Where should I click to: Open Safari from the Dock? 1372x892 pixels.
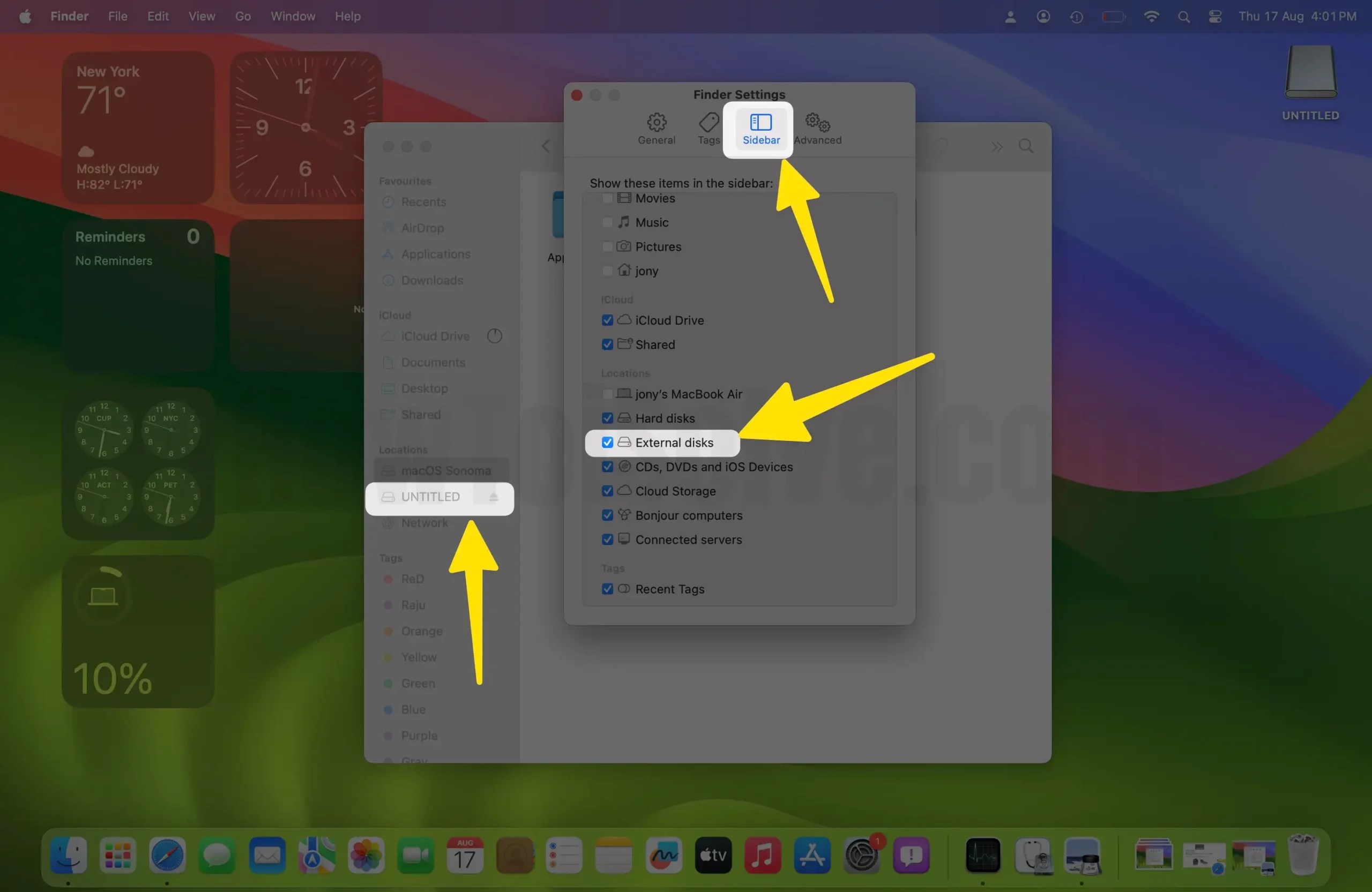(x=167, y=856)
